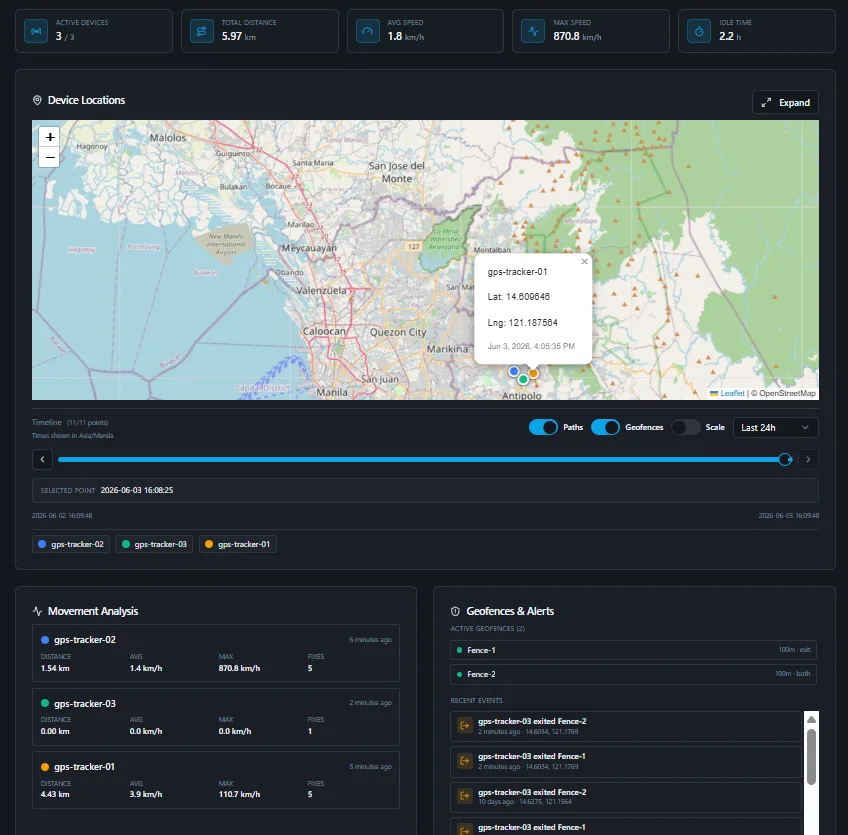Expand the map with Expand button

tap(785, 102)
